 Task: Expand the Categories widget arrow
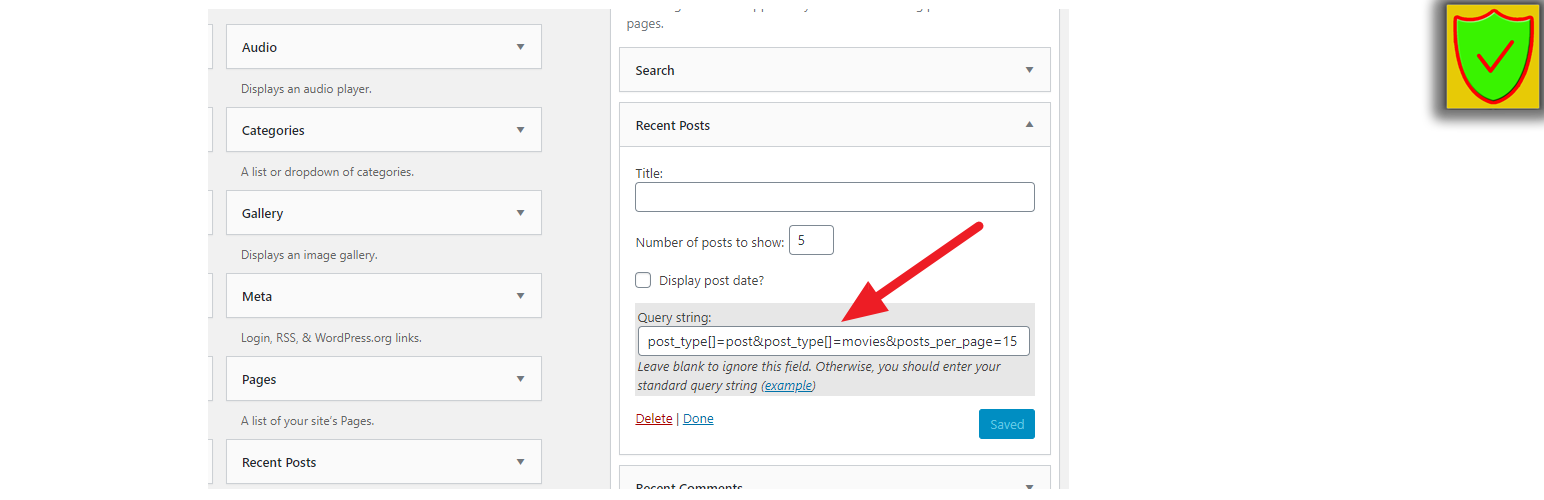[x=520, y=130]
